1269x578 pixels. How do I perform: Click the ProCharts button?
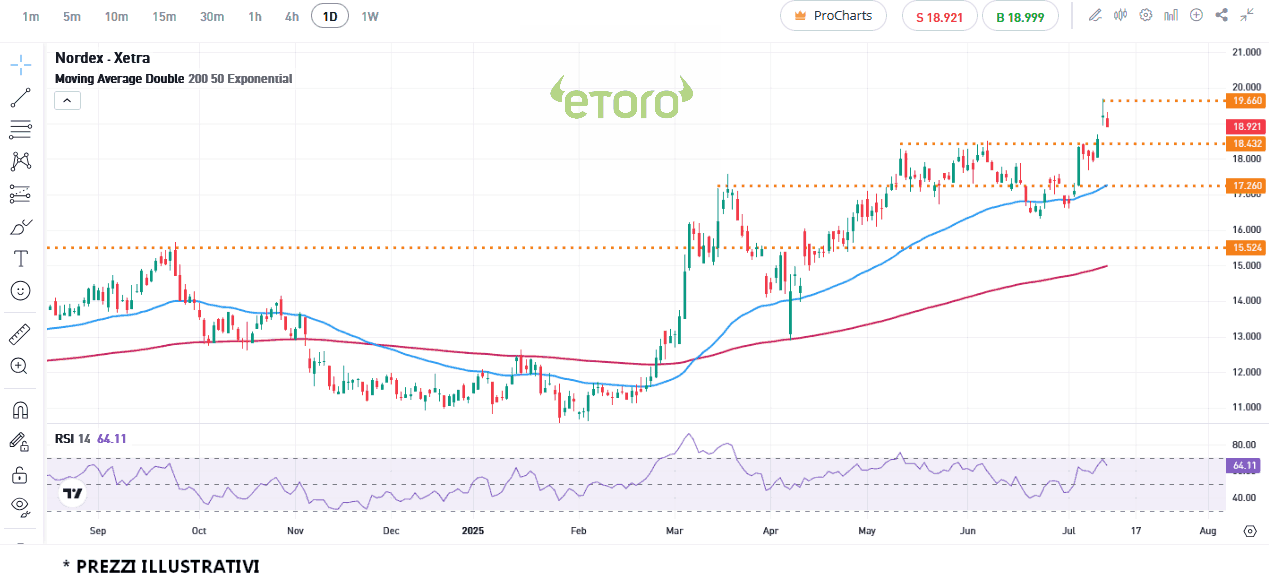832,16
